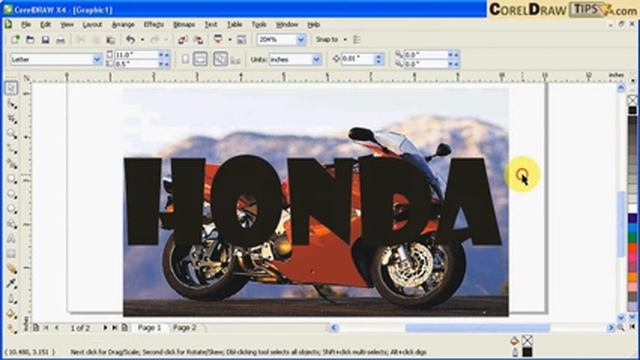Click the Welcome Screen icon
Screen dimensions: 640x360
(x=242, y=40)
